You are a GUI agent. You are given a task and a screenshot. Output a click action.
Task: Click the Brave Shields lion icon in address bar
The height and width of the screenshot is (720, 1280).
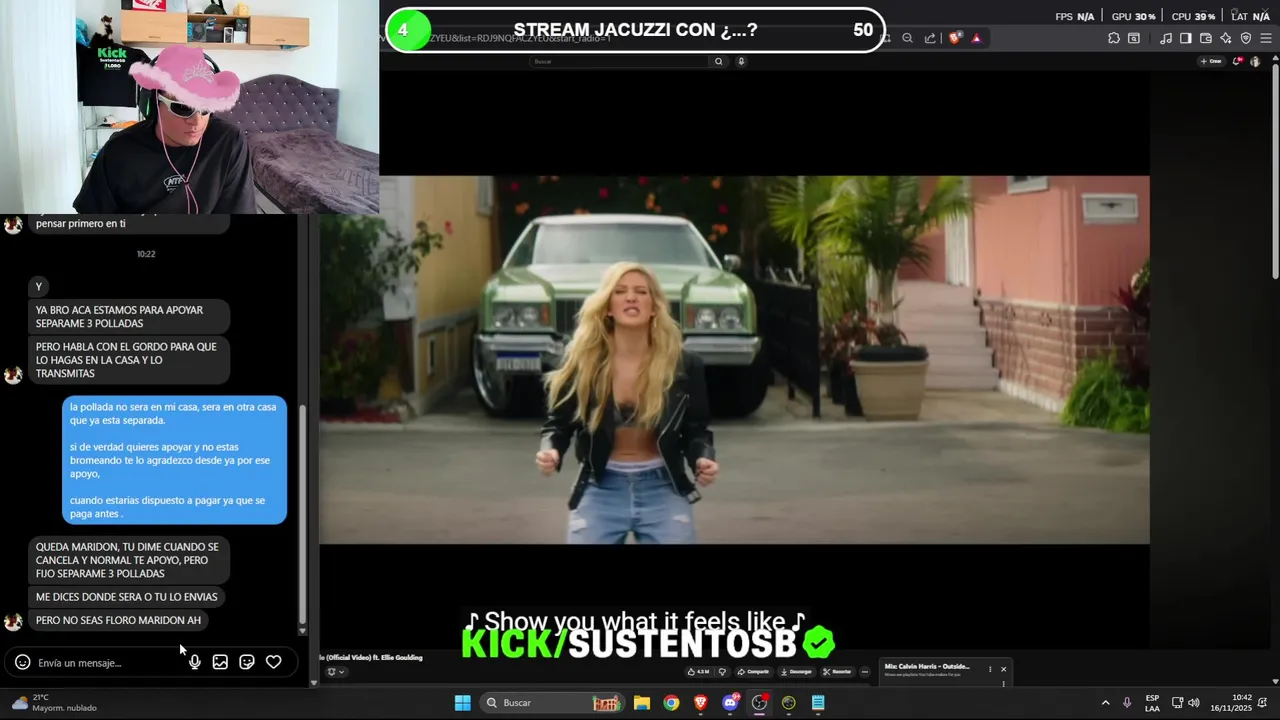tap(954, 38)
